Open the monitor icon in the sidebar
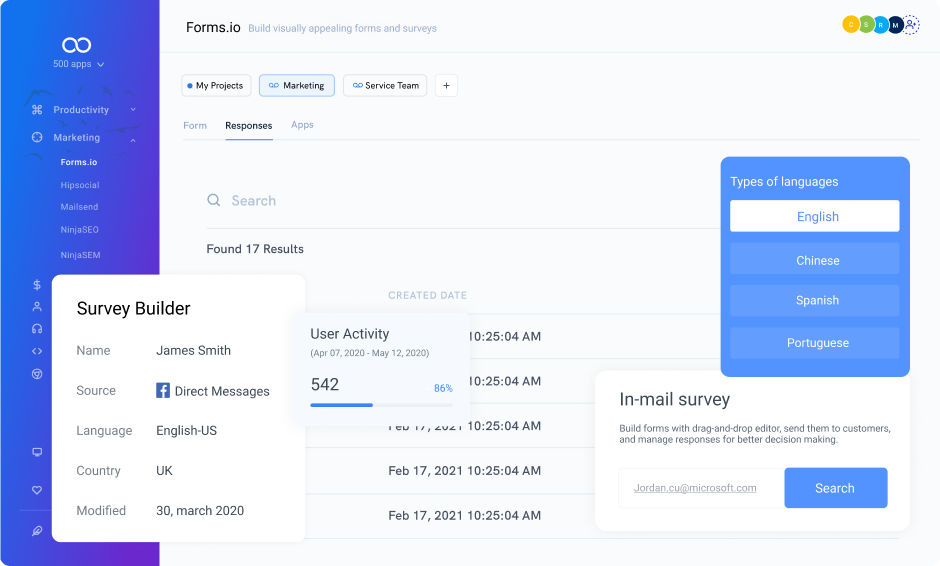Screen dimensions: 940x566 (37, 452)
